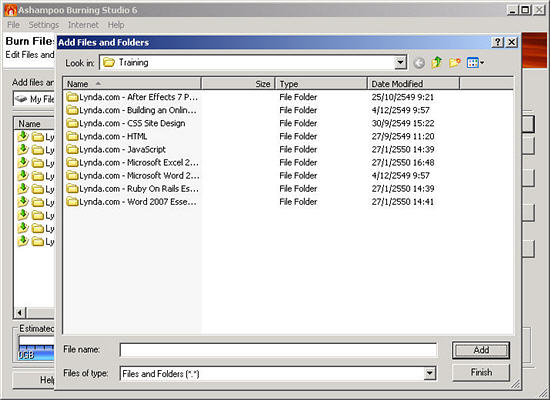
Task: Select folder Lynda.com - CSS Site Design
Action: click(126, 123)
